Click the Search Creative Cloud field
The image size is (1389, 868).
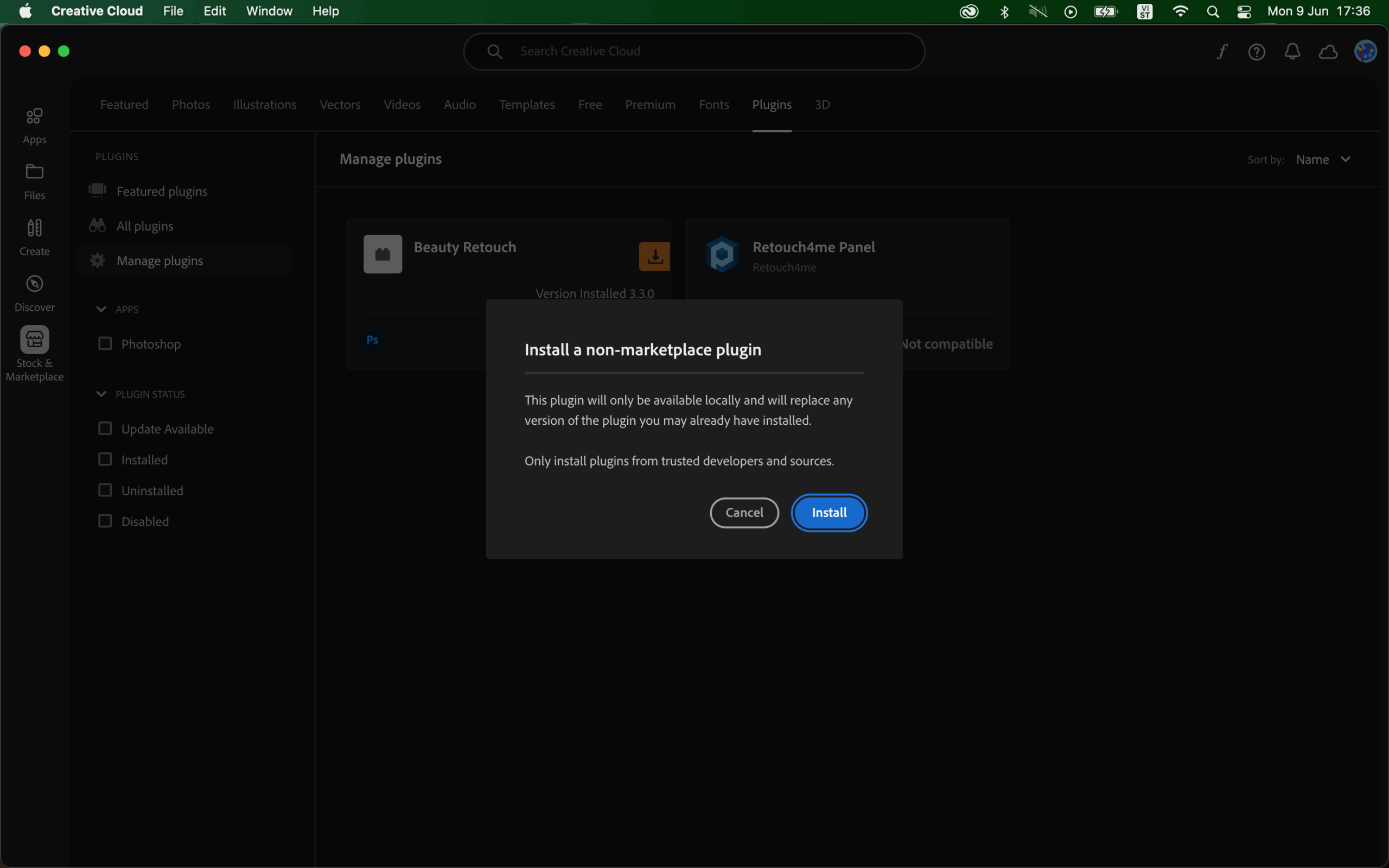point(694,52)
